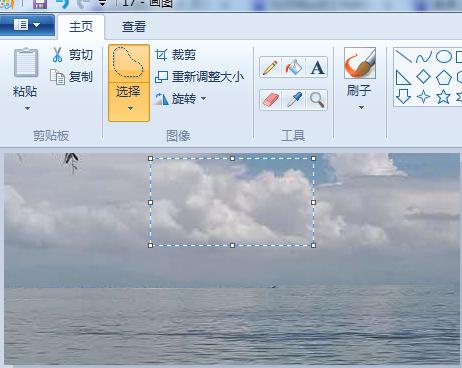This screenshot has height=368, width=462.
Task: Select the Magnifier tool
Action: (x=317, y=100)
